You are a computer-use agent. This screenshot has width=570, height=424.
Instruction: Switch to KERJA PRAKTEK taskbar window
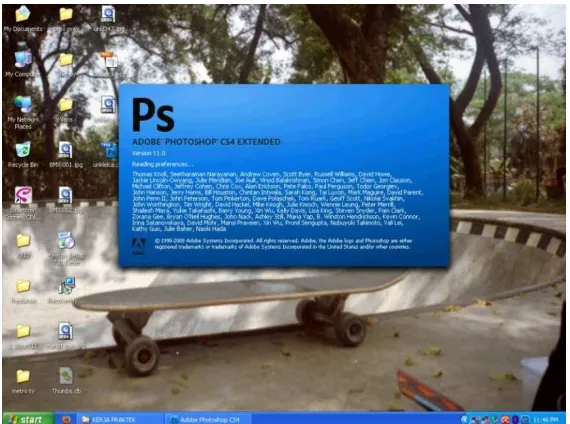[x=120, y=419]
